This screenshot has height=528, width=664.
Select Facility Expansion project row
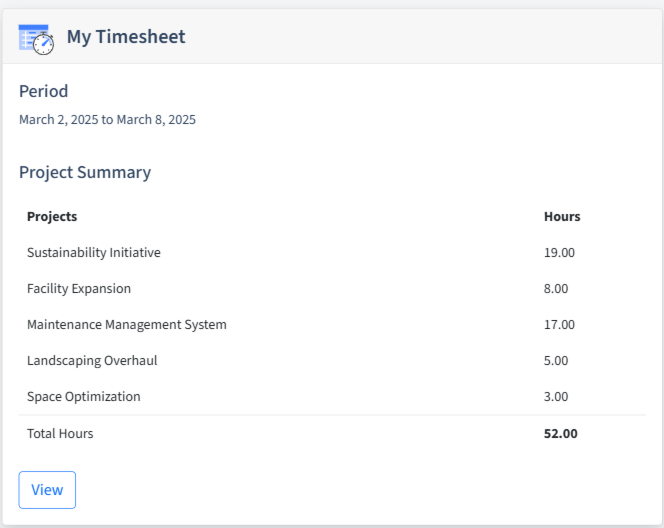point(332,288)
